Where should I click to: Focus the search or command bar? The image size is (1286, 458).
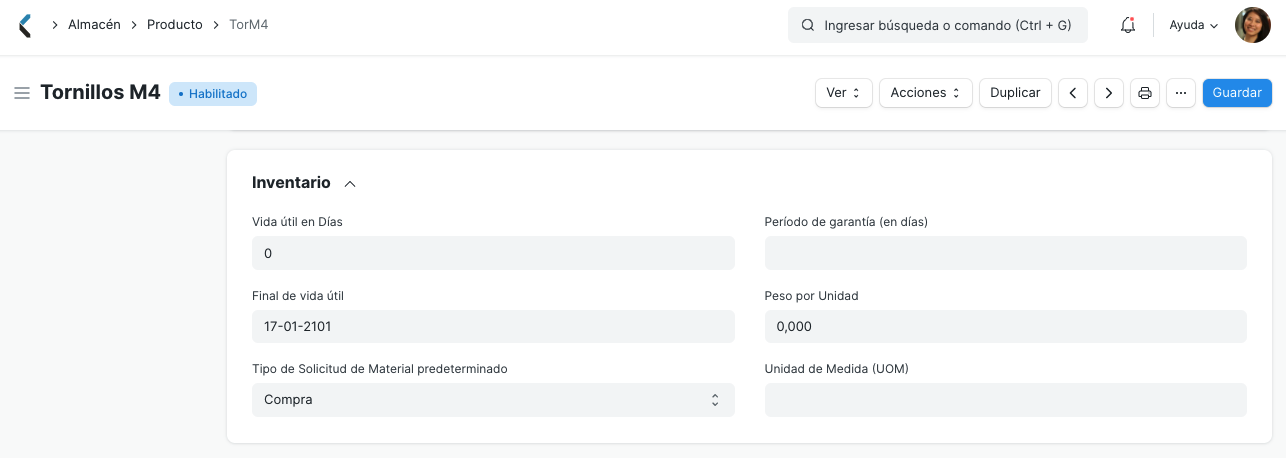click(x=938, y=26)
